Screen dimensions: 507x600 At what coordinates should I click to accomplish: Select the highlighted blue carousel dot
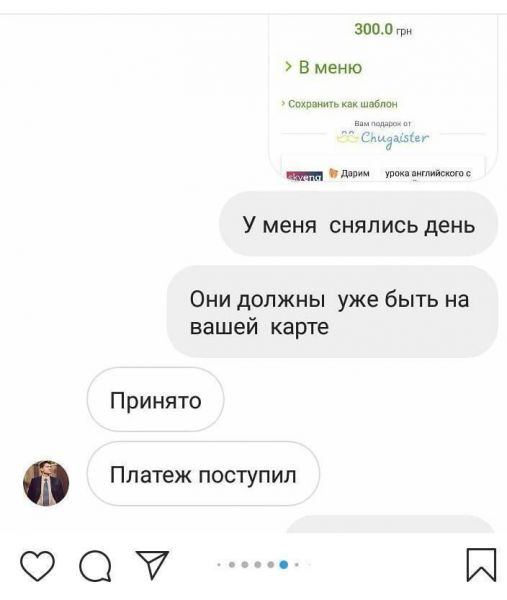click(x=284, y=564)
